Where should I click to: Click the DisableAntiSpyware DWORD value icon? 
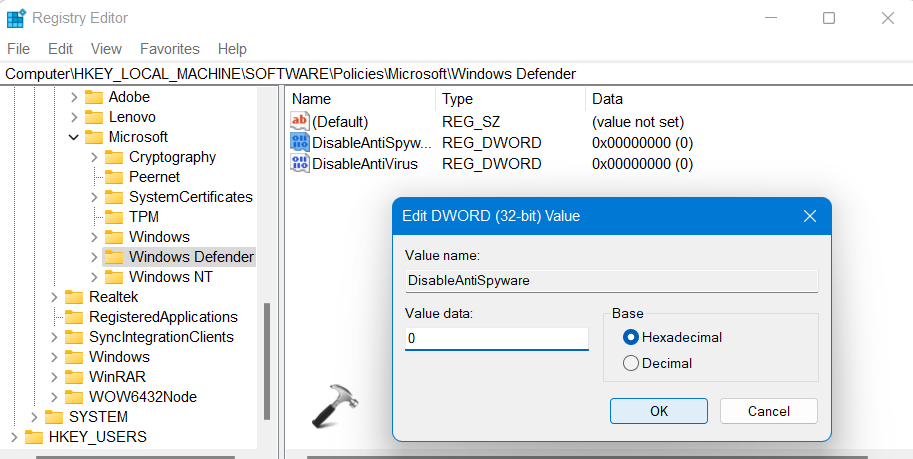click(300, 143)
